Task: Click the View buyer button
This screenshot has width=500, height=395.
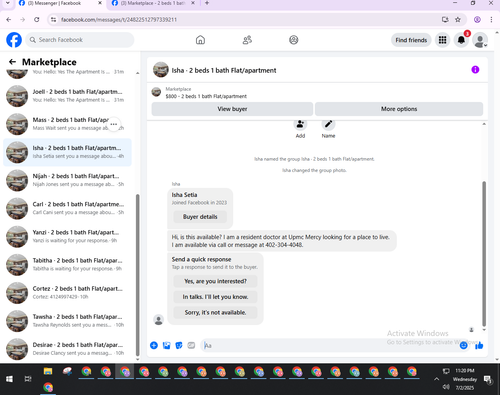Action: click(x=232, y=109)
